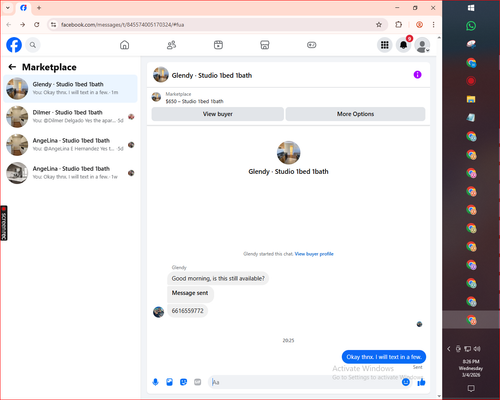Click the Glendy chat header title
The image size is (500, 400).
pos(212,75)
